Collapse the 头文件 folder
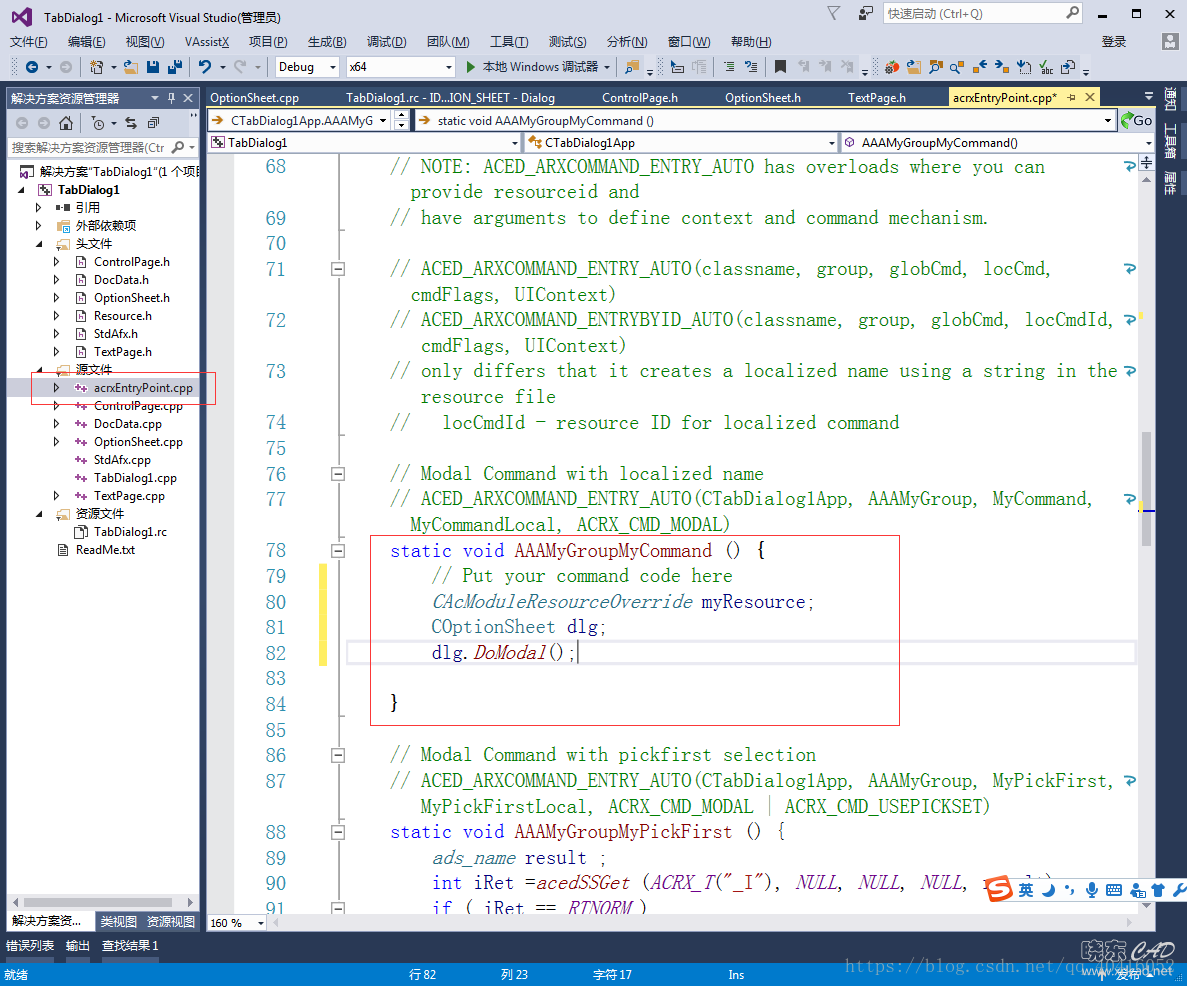The image size is (1187, 986). (39, 244)
